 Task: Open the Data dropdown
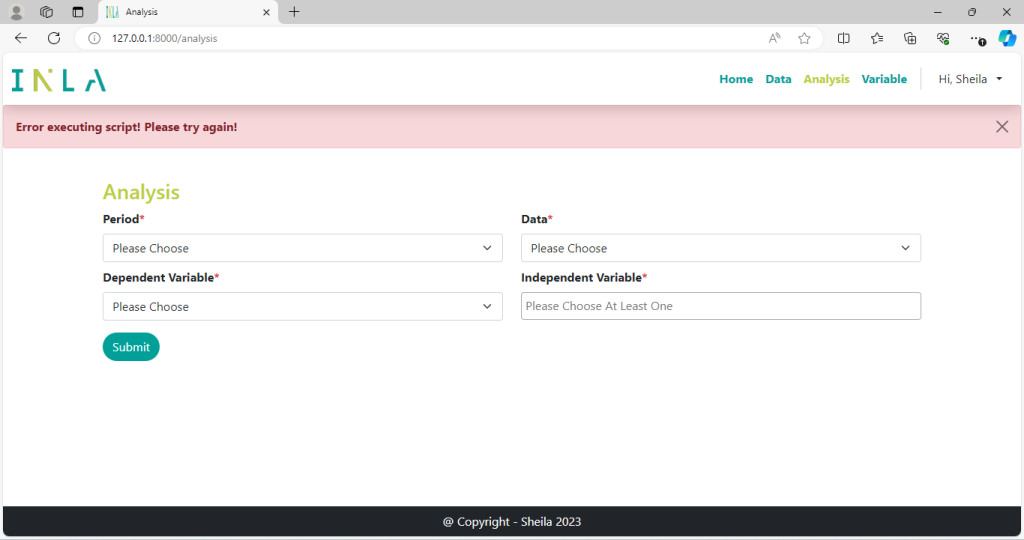pyautogui.click(x=721, y=248)
